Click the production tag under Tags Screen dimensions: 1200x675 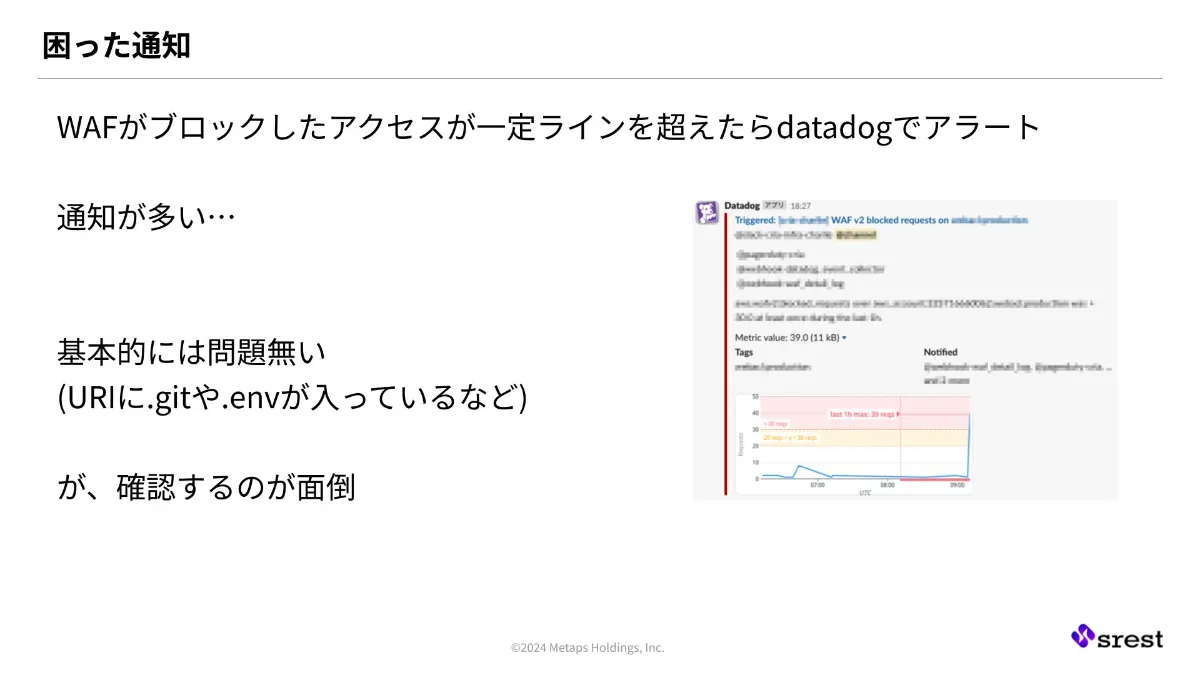click(773, 368)
